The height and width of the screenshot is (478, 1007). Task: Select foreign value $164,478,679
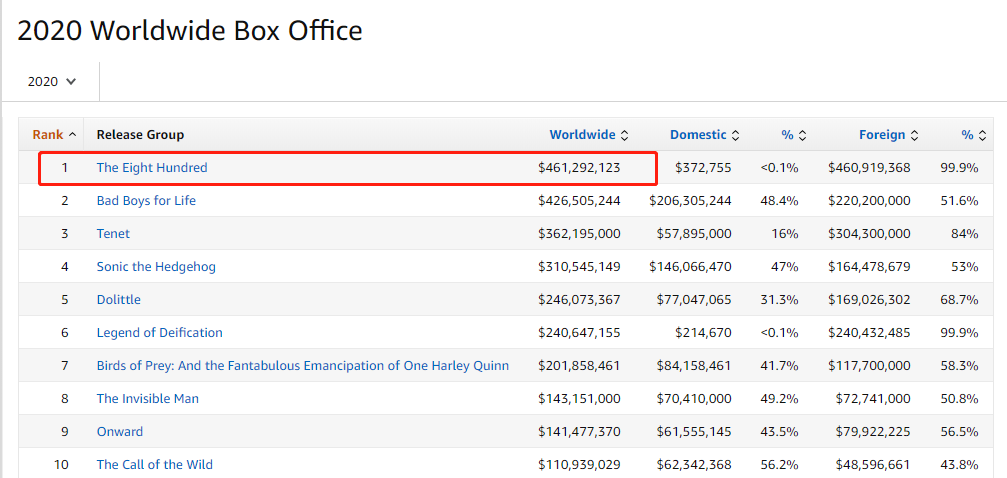[x=869, y=266]
